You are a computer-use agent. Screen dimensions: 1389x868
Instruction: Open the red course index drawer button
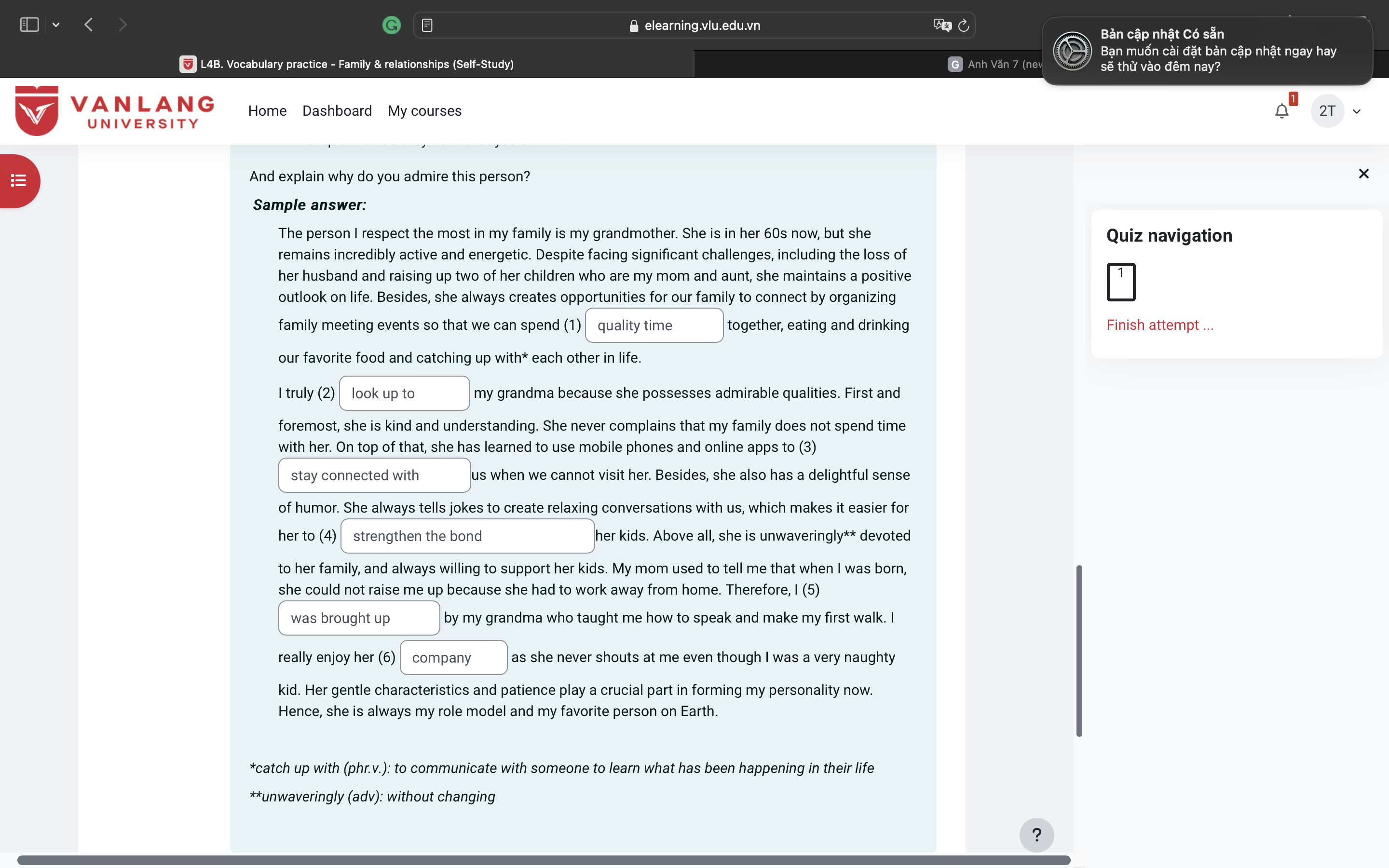(19, 181)
